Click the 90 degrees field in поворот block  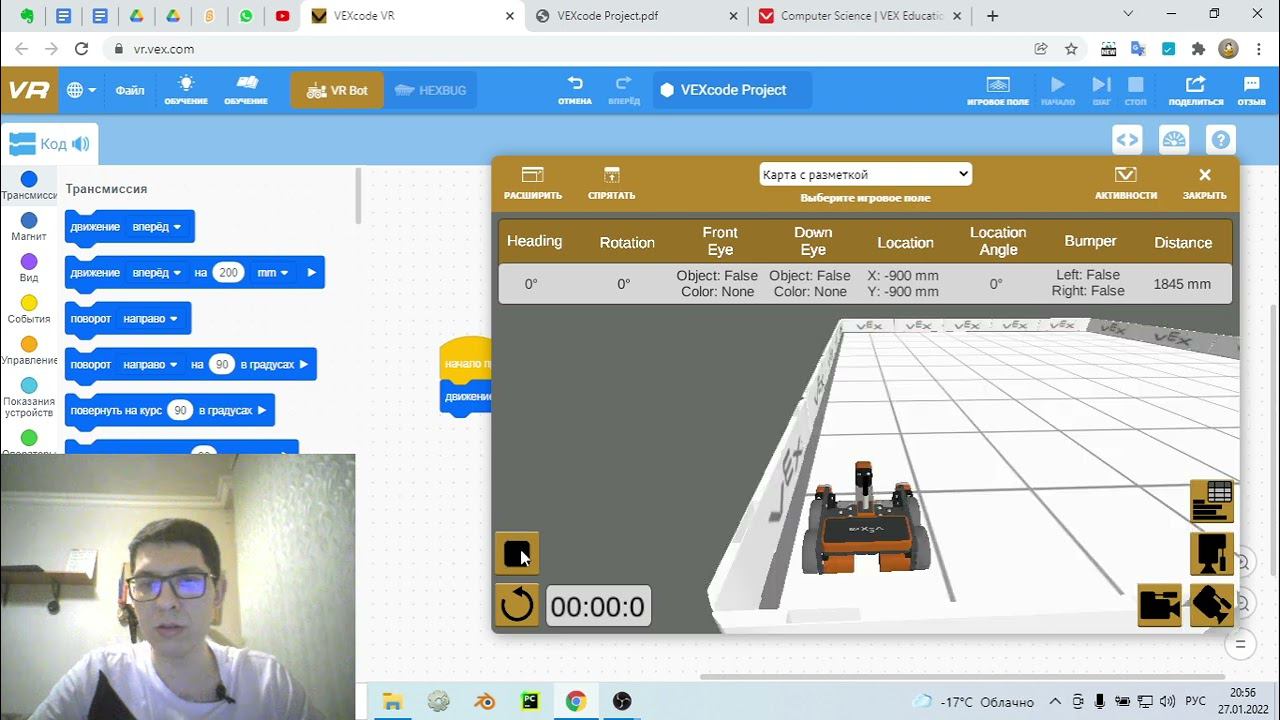pos(221,364)
